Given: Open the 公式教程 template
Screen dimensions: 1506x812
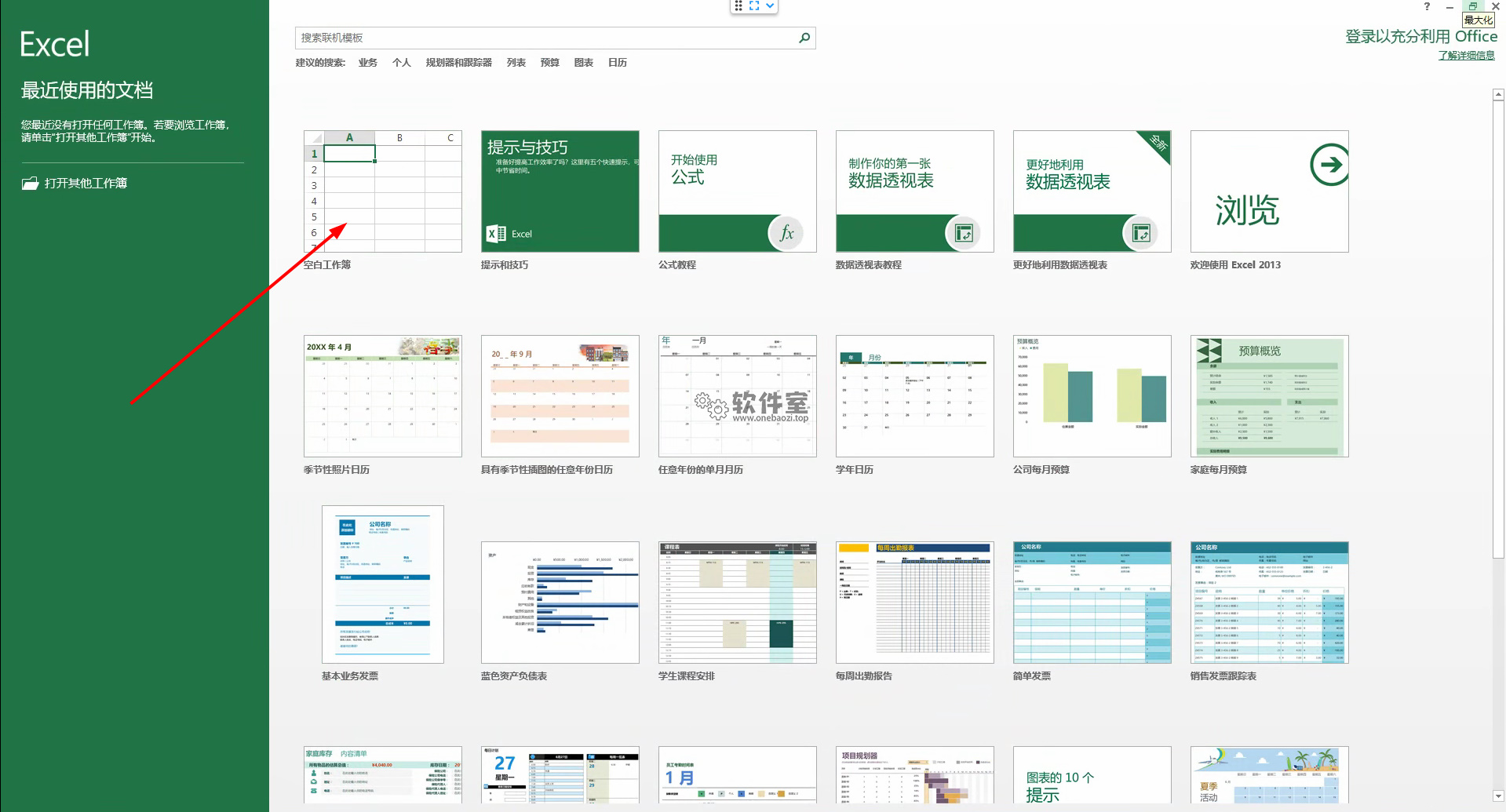Looking at the screenshot, I should 738,191.
